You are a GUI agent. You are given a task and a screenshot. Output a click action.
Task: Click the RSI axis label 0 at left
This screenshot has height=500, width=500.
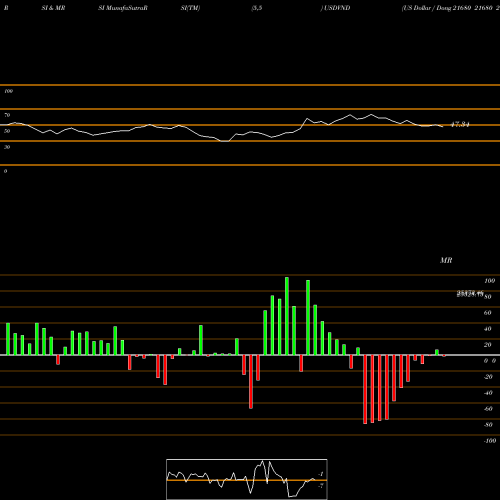tap(5, 171)
